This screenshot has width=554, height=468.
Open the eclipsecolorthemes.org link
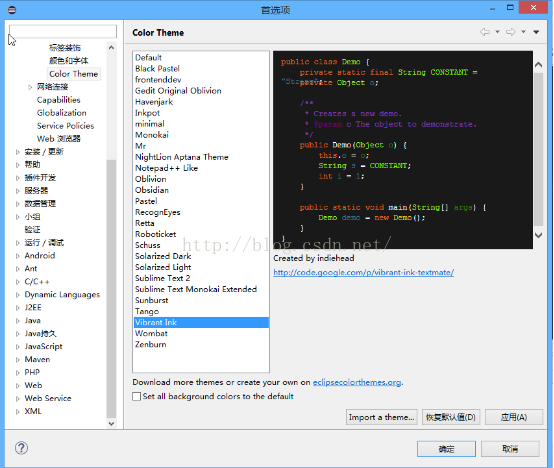tap(357, 382)
